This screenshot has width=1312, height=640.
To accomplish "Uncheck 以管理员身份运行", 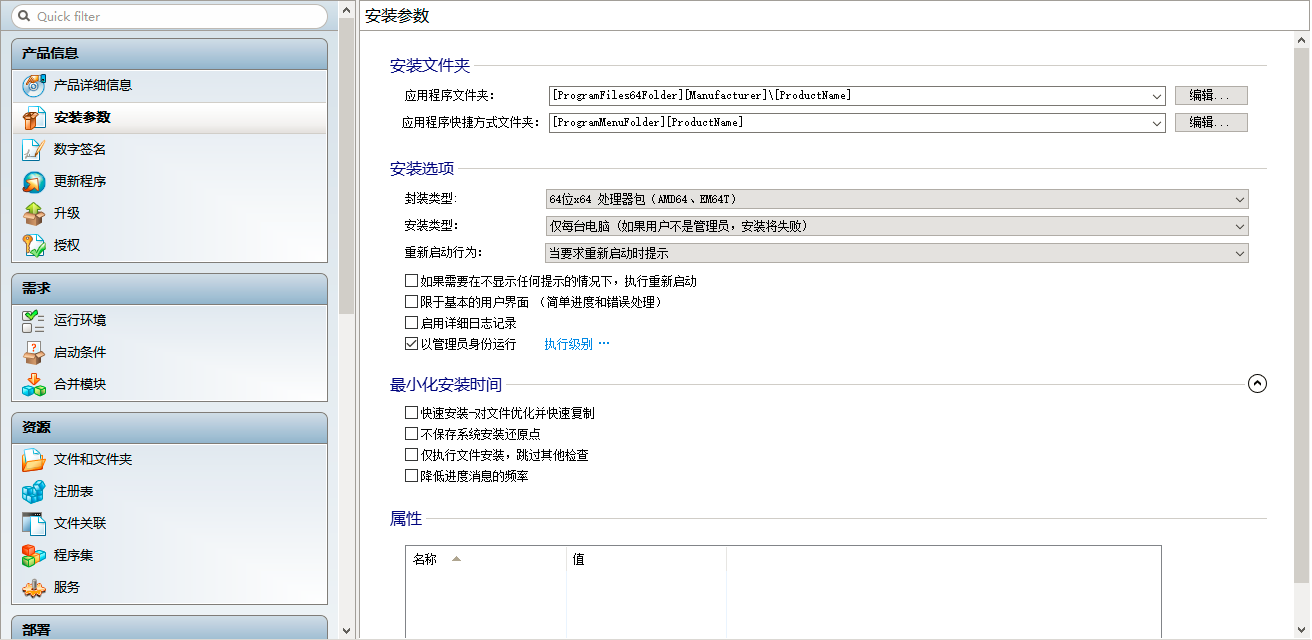I will [x=411, y=343].
